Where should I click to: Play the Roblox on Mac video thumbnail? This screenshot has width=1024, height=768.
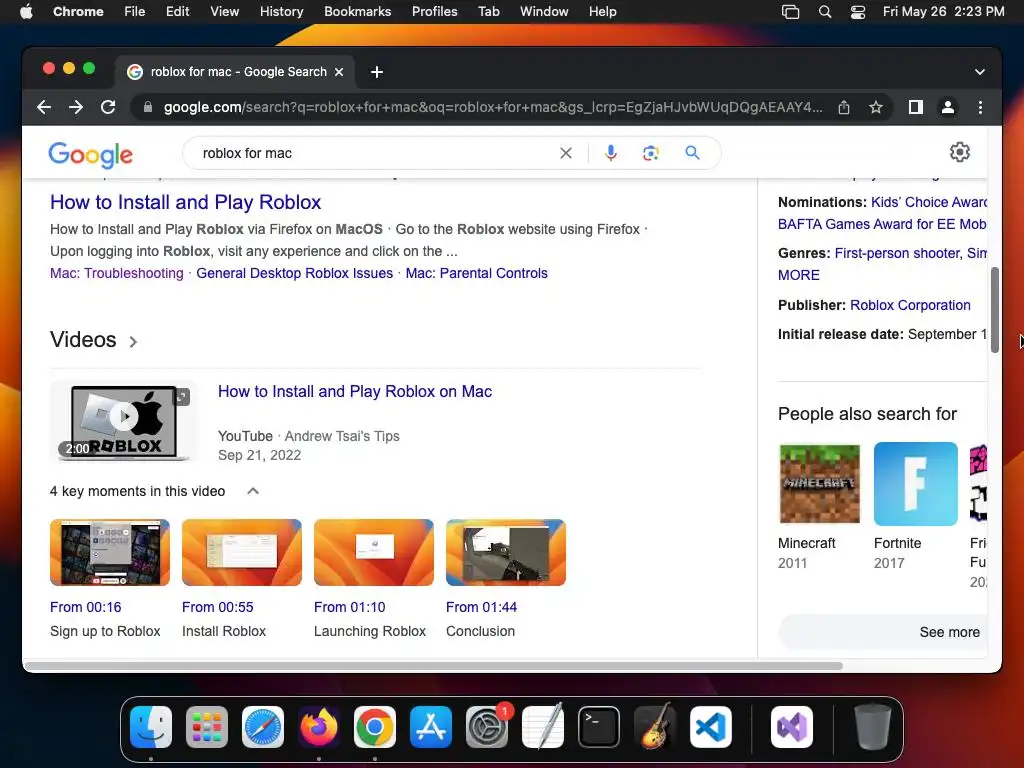click(123, 421)
